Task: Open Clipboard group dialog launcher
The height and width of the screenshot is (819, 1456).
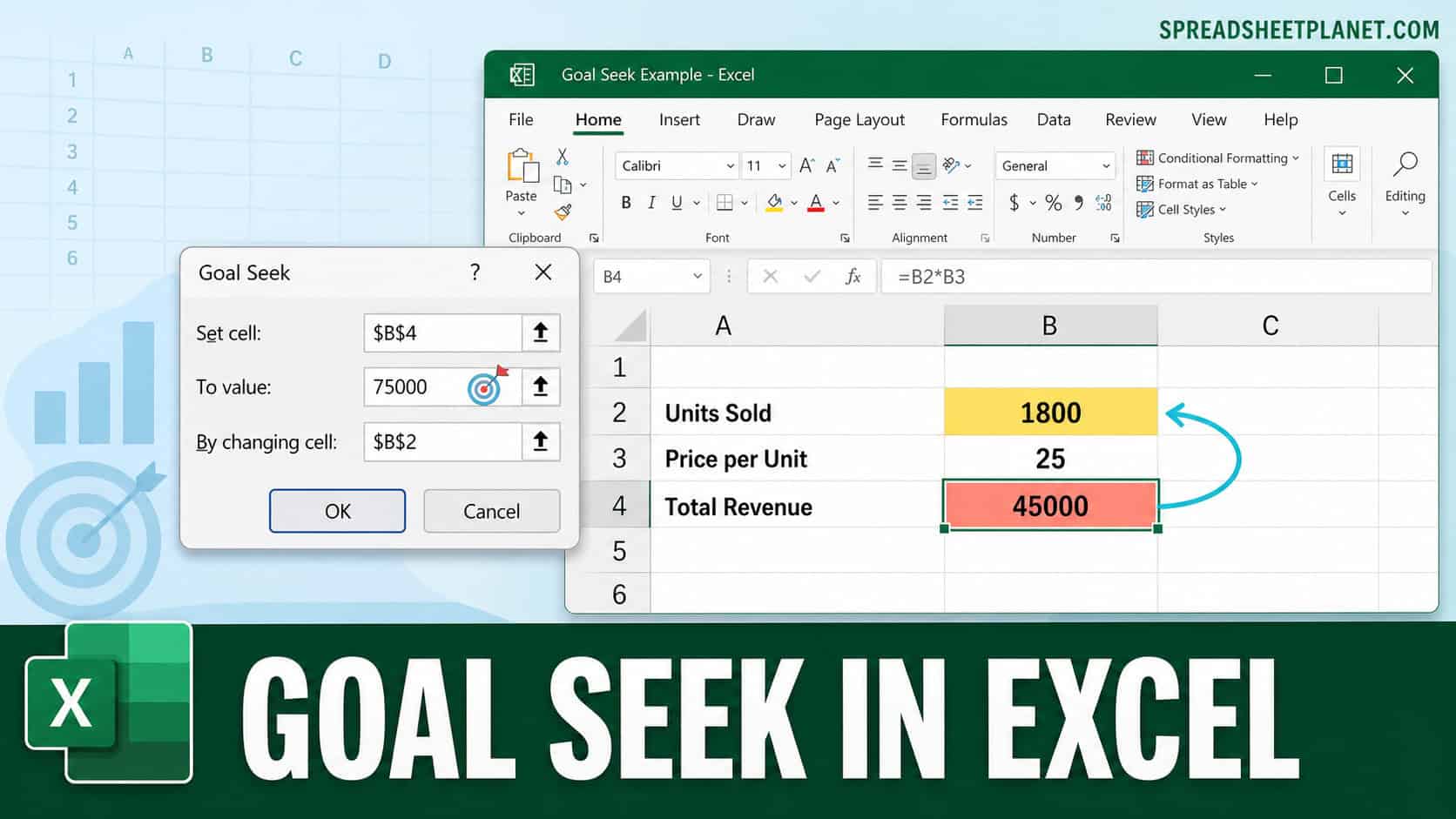Action: point(594,238)
